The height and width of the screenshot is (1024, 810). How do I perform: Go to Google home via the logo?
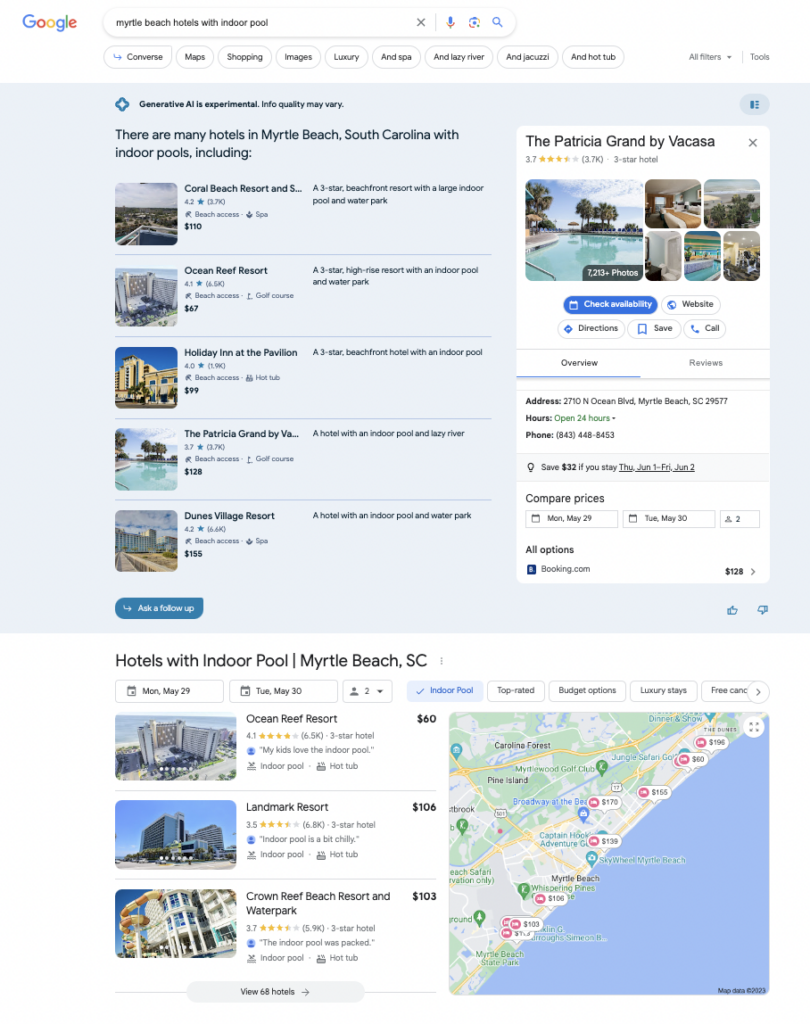(50, 22)
